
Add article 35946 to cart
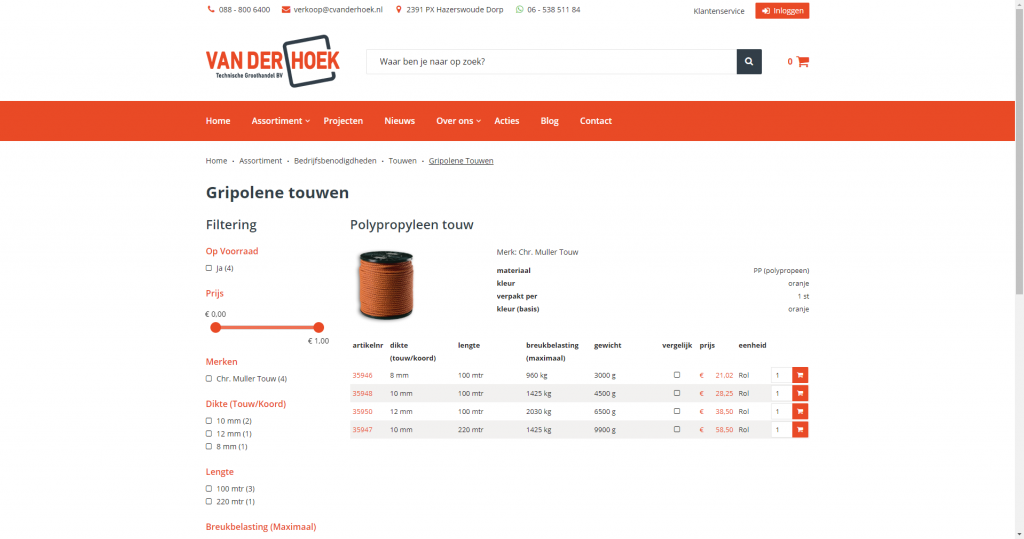click(x=800, y=375)
